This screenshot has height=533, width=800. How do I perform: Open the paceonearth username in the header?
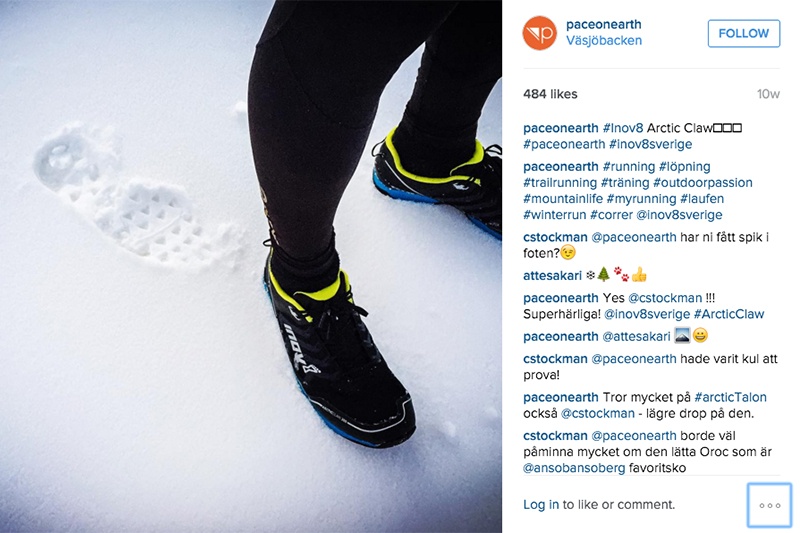coord(604,24)
